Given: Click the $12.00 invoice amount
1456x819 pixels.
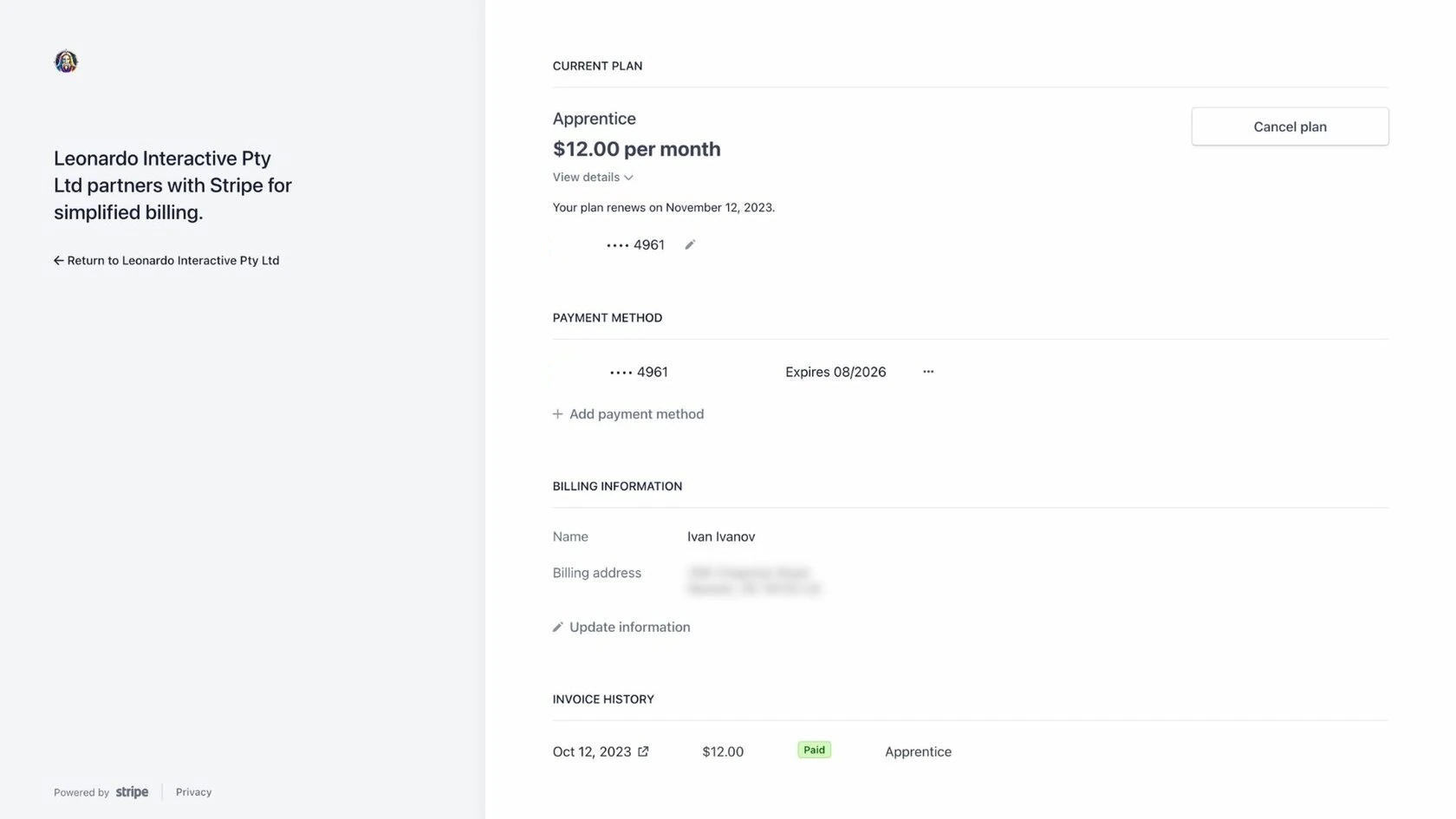Looking at the screenshot, I should click(723, 751).
